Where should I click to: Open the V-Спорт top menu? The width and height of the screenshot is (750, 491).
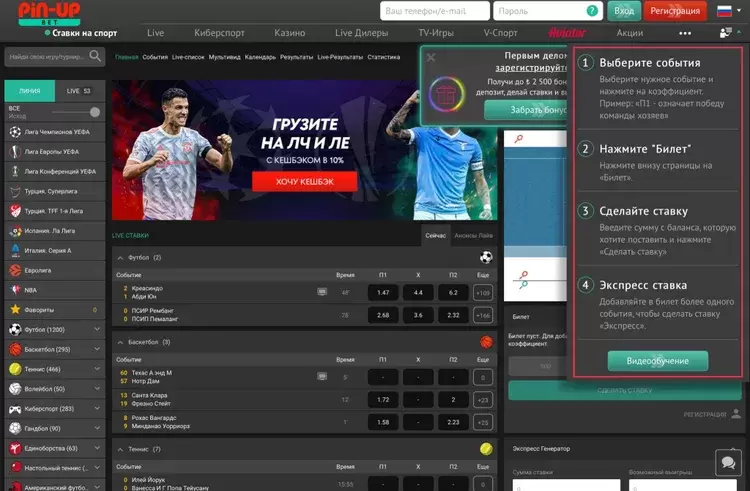click(500, 33)
